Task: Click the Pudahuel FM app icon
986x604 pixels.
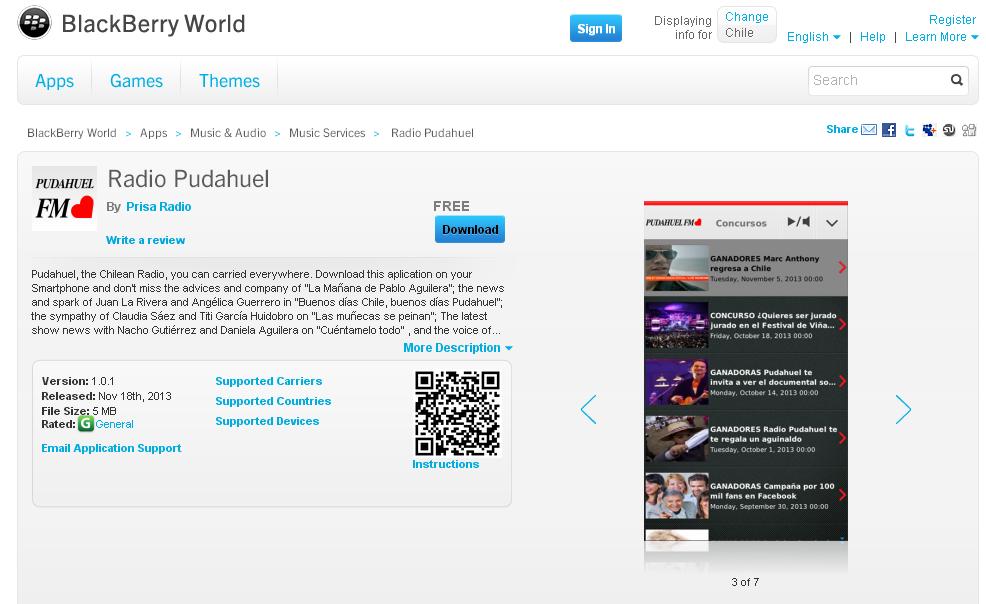Action: click(x=64, y=198)
